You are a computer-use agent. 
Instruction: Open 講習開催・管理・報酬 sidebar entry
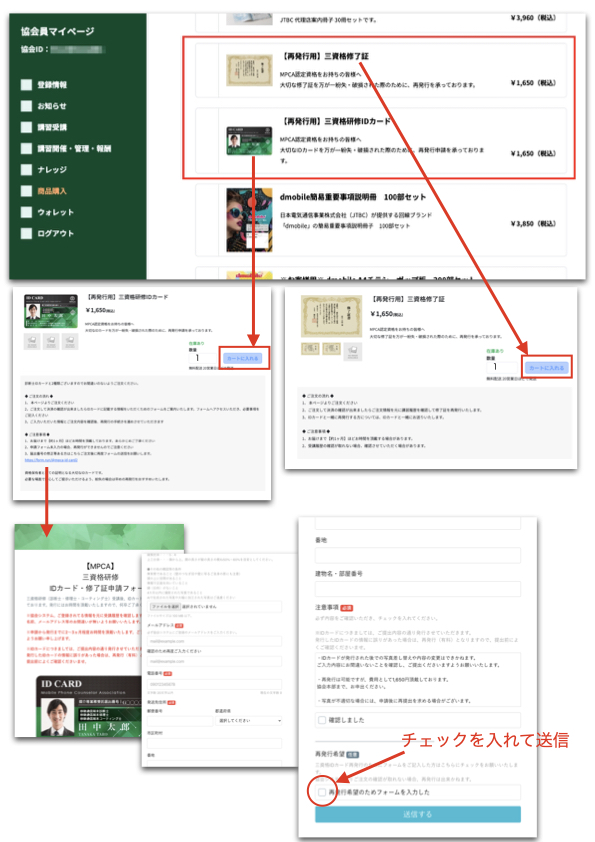tap(74, 148)
